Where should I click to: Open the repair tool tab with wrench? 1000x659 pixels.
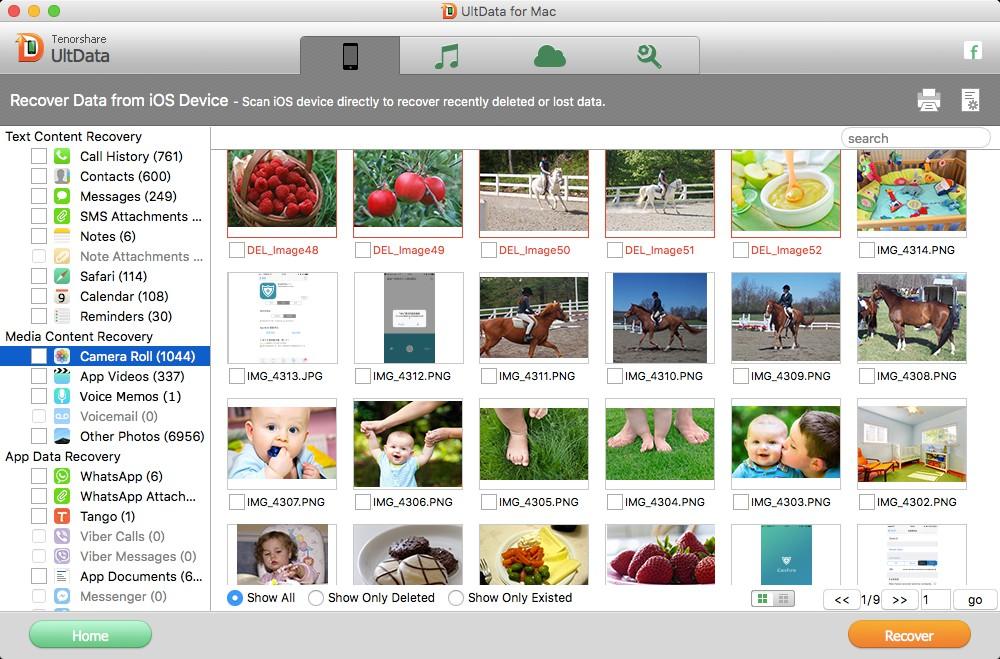pyautogui.click(x=649, y=56)
